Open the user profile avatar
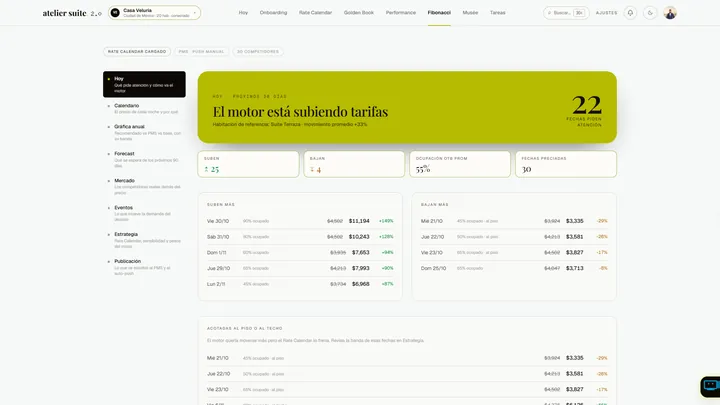 tap(670, 13)
